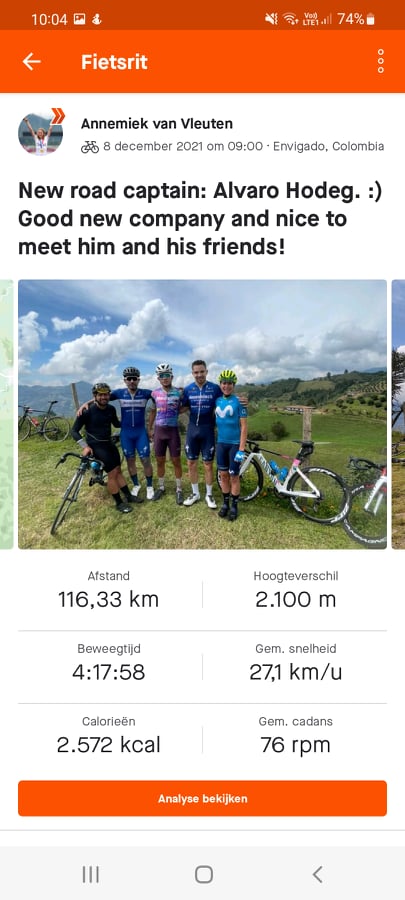Open the three-dot overflow menu
405x900 pixels.
pyautogui.click(x=380, y=61)
